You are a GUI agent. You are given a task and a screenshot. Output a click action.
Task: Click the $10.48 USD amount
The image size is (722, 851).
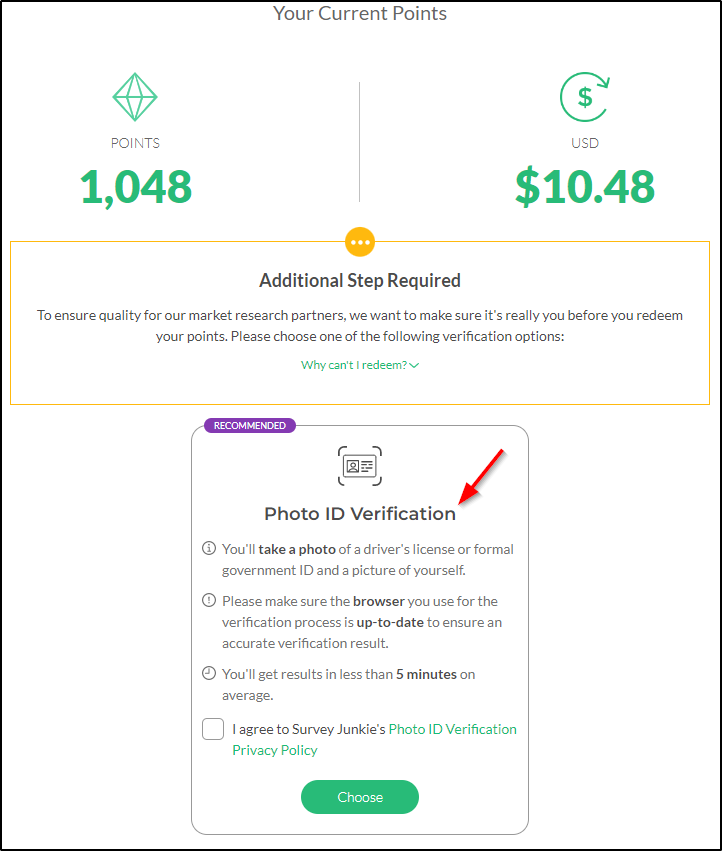click(585, 187)
